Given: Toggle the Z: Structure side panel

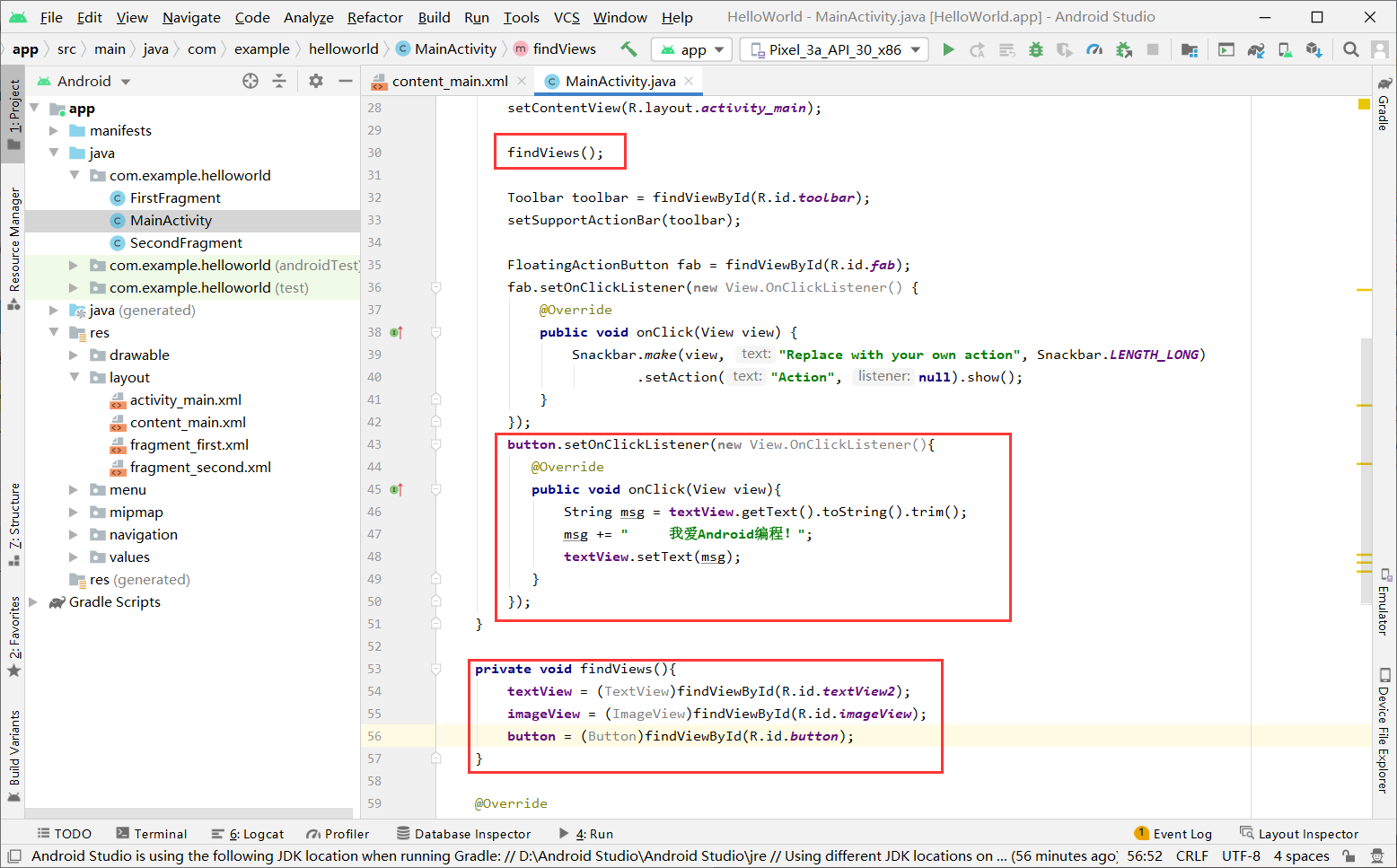Looking at the screenshot, I should [13, 525].
